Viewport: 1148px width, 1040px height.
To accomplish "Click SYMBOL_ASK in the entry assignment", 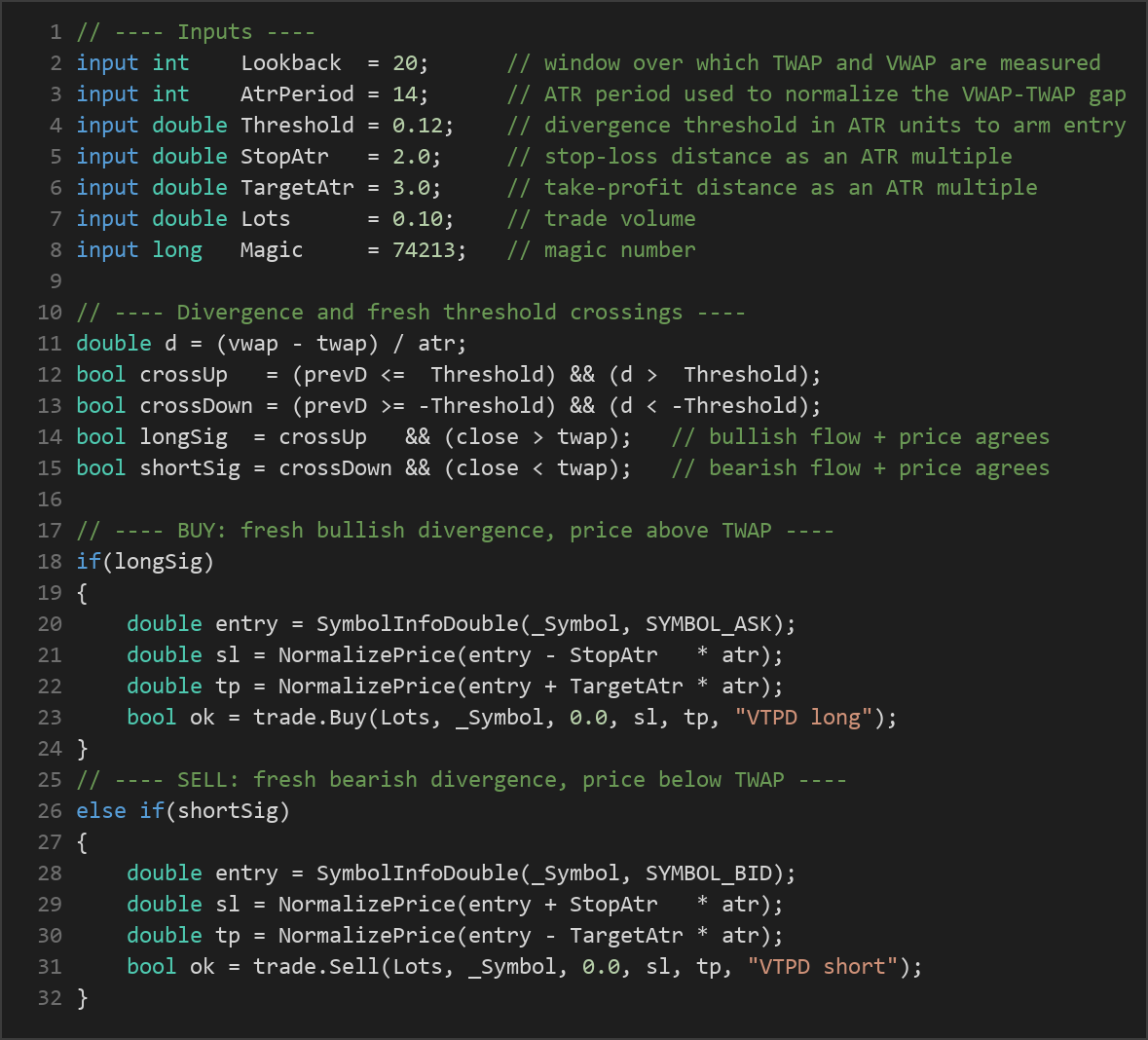I will click(708, 624).
